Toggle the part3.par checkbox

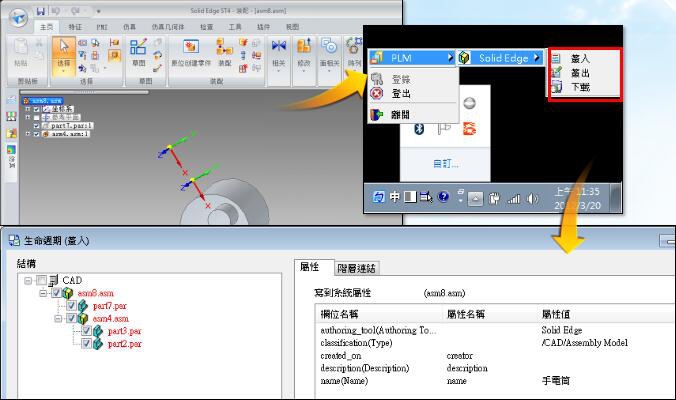[87, 331]
